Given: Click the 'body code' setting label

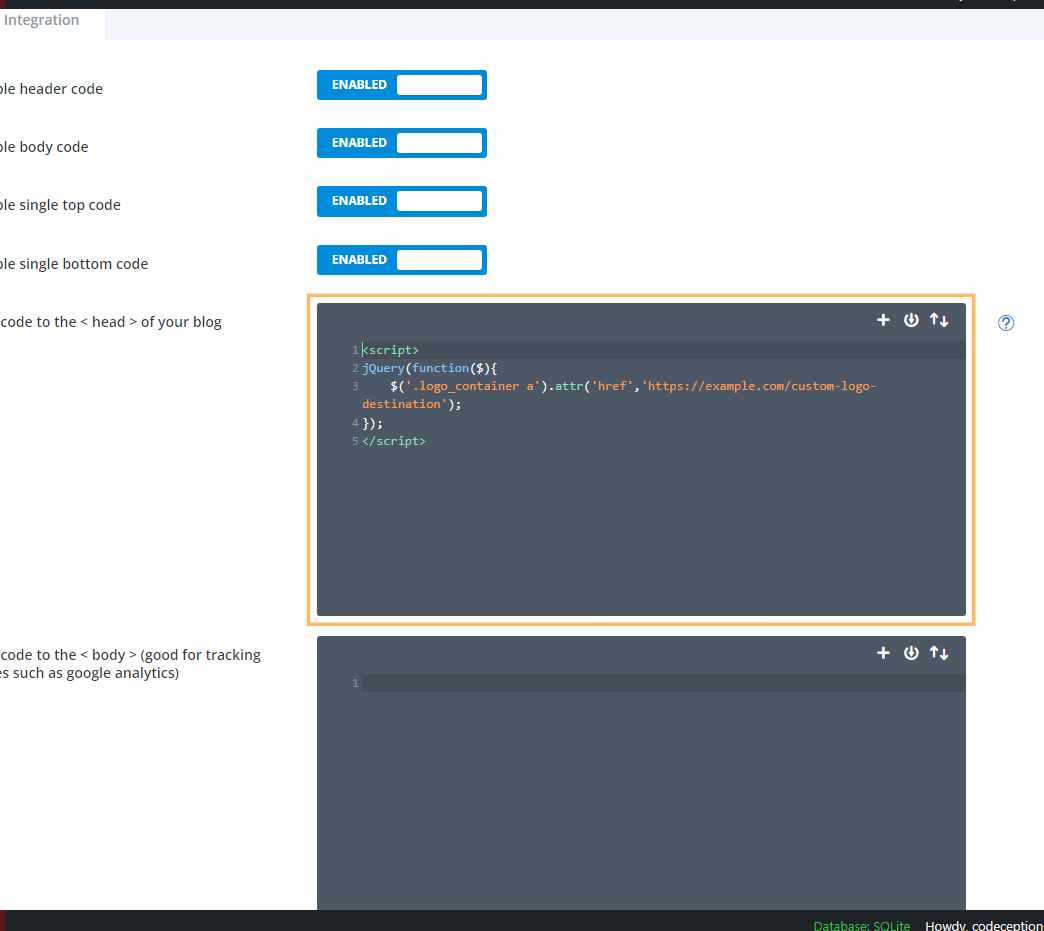Looking at the screenshot, I should 44,147.
